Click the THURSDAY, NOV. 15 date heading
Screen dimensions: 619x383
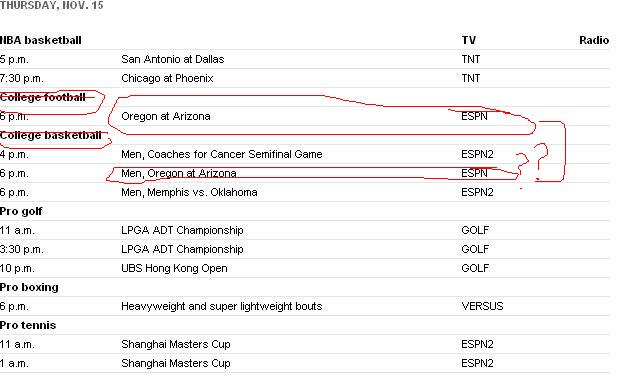[x=52, y=6]
